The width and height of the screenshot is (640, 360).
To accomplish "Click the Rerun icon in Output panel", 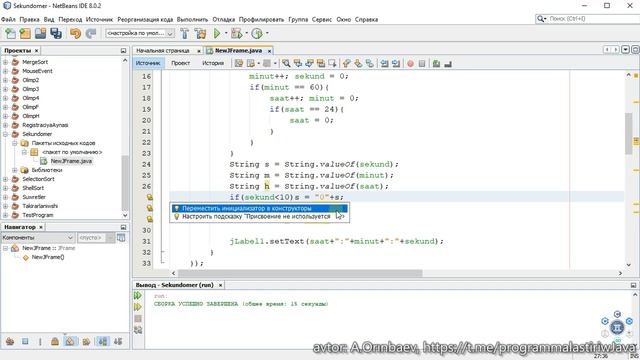I will point(138,296).
